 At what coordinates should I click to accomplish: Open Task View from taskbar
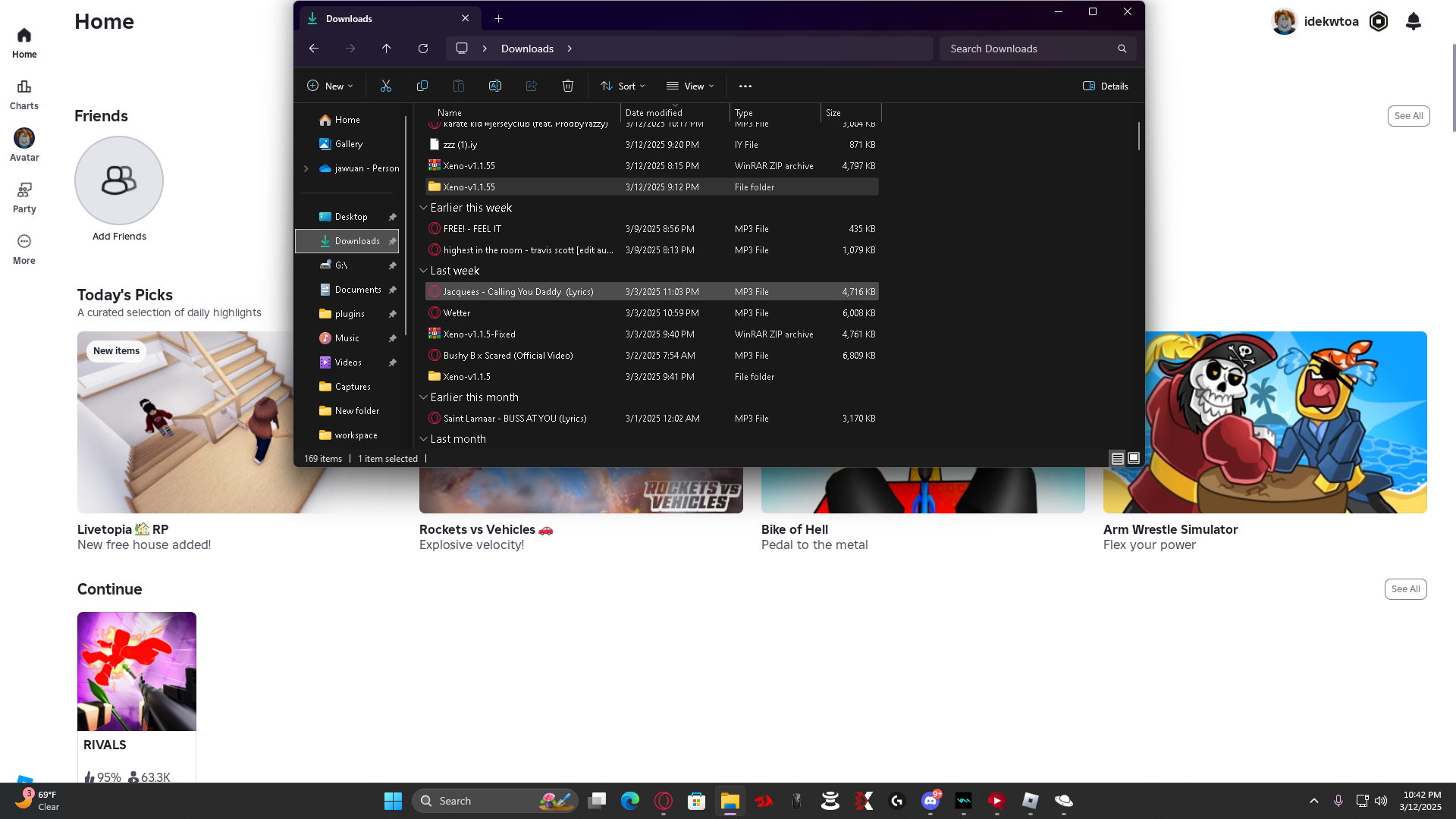point(597,801)
